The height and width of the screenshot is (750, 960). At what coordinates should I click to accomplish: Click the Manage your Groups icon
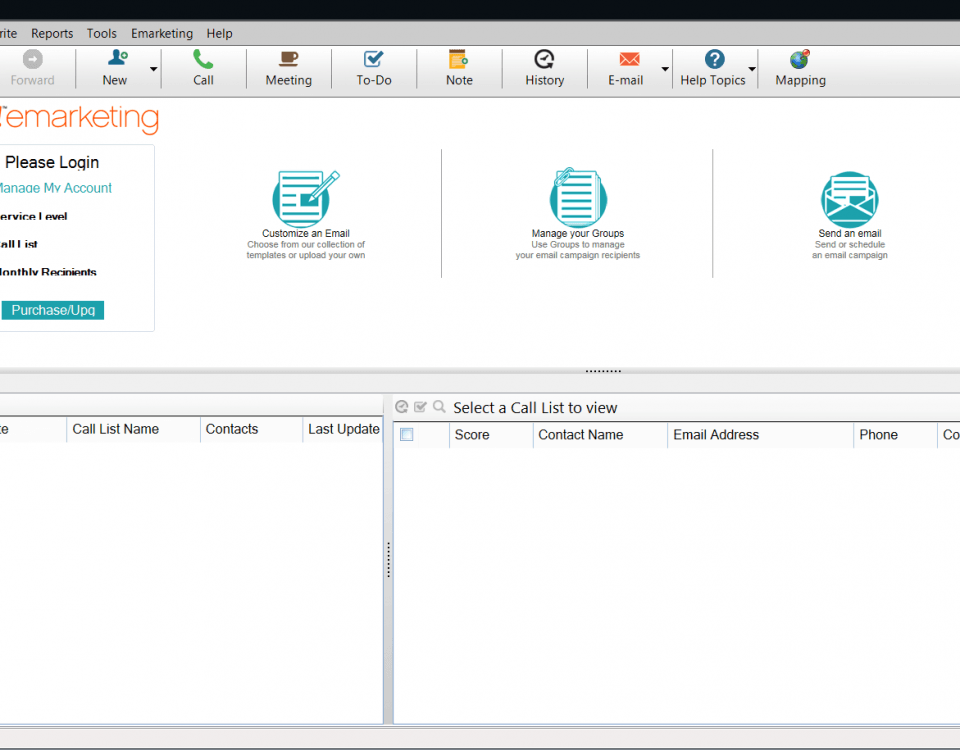pyautogui.click(x=578, y=198)
